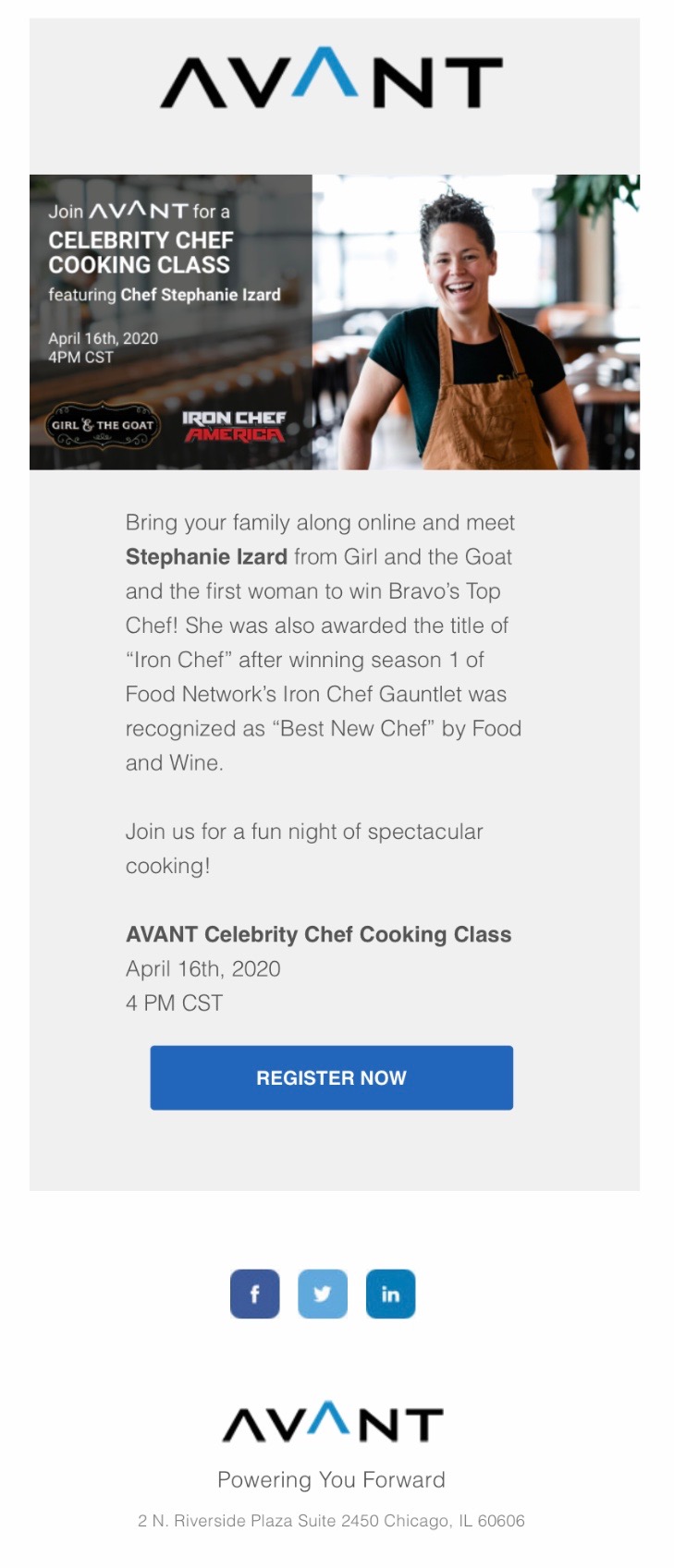The height and width of the screenshot is (1568, 674).
Task: Select the footer AVANT logo
Action: [332, 1423]
